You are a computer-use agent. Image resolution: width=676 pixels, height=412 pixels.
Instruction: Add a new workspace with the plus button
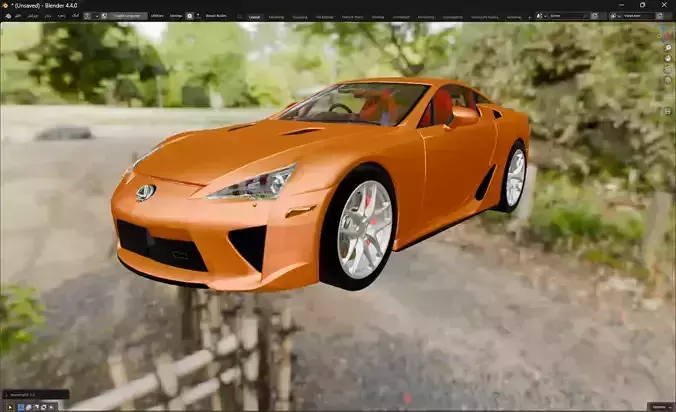(x=529, y=18)
